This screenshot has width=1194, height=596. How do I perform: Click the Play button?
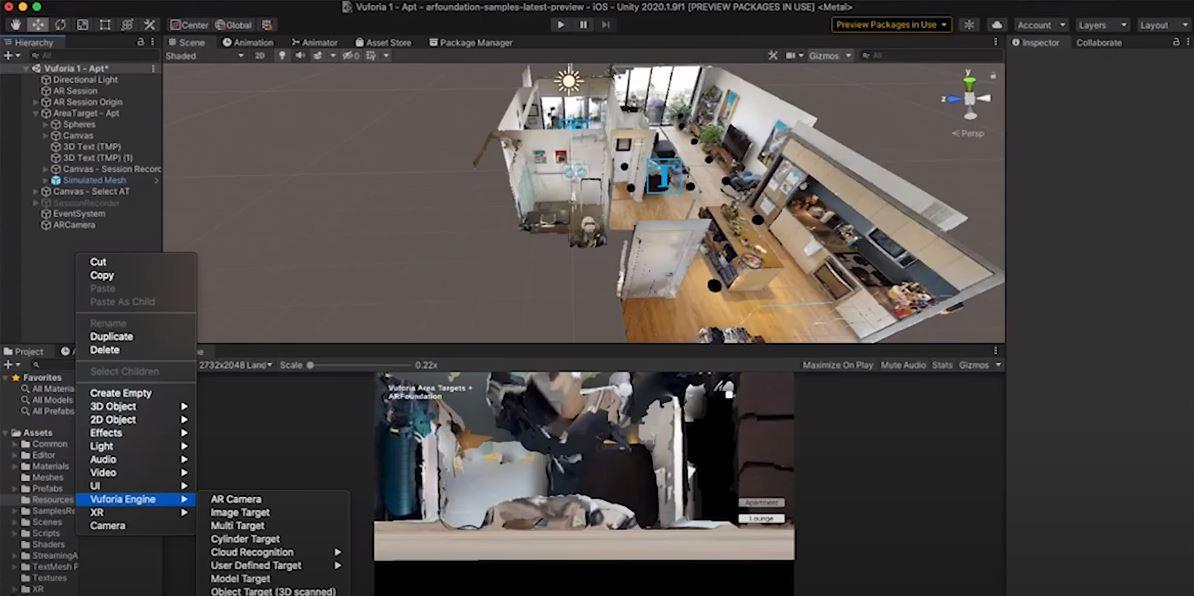561,25
